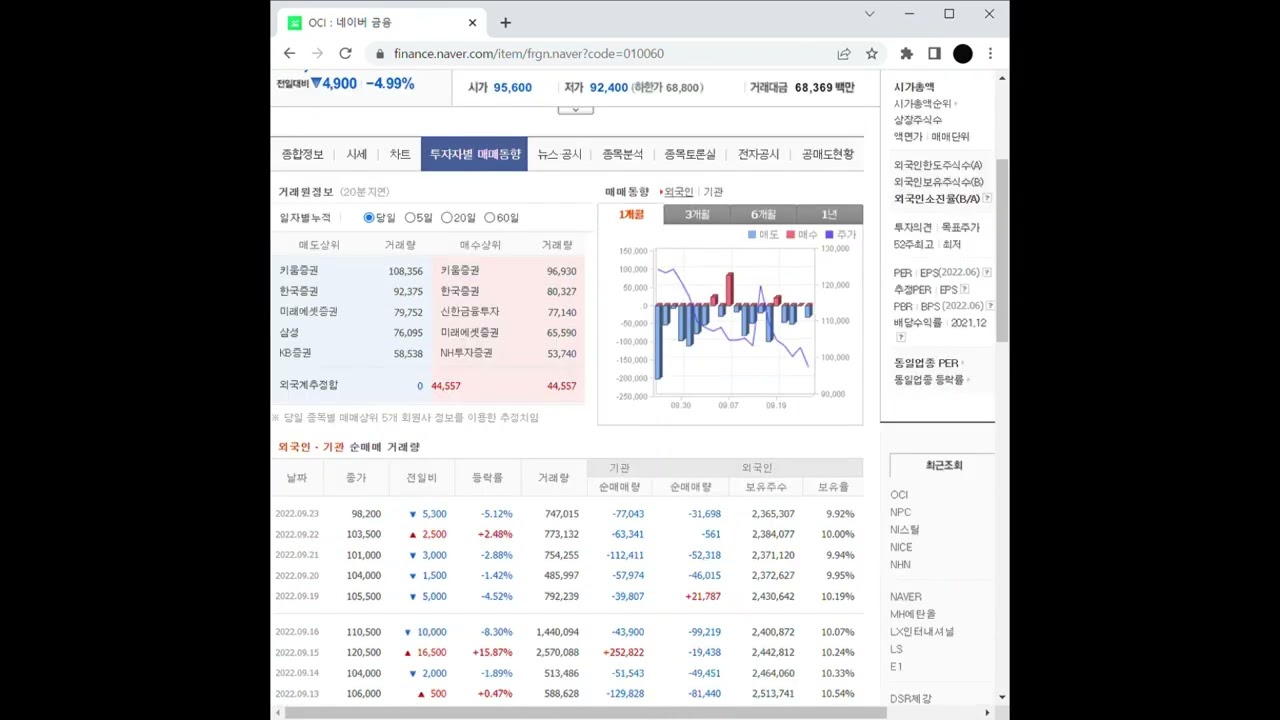Expand the collapsed info panel chevron
The height and width of the screenshot is (720, 1280).
pyautogui.click(x=575, y=109)
